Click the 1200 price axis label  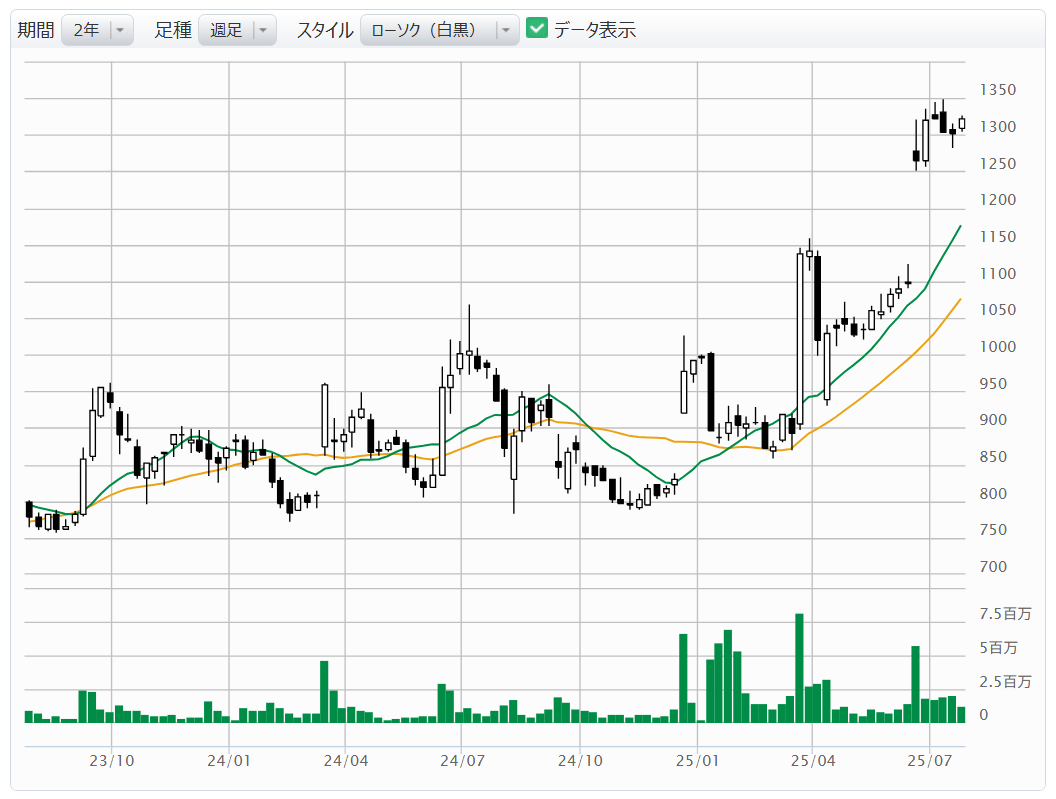tap(997, 200)
